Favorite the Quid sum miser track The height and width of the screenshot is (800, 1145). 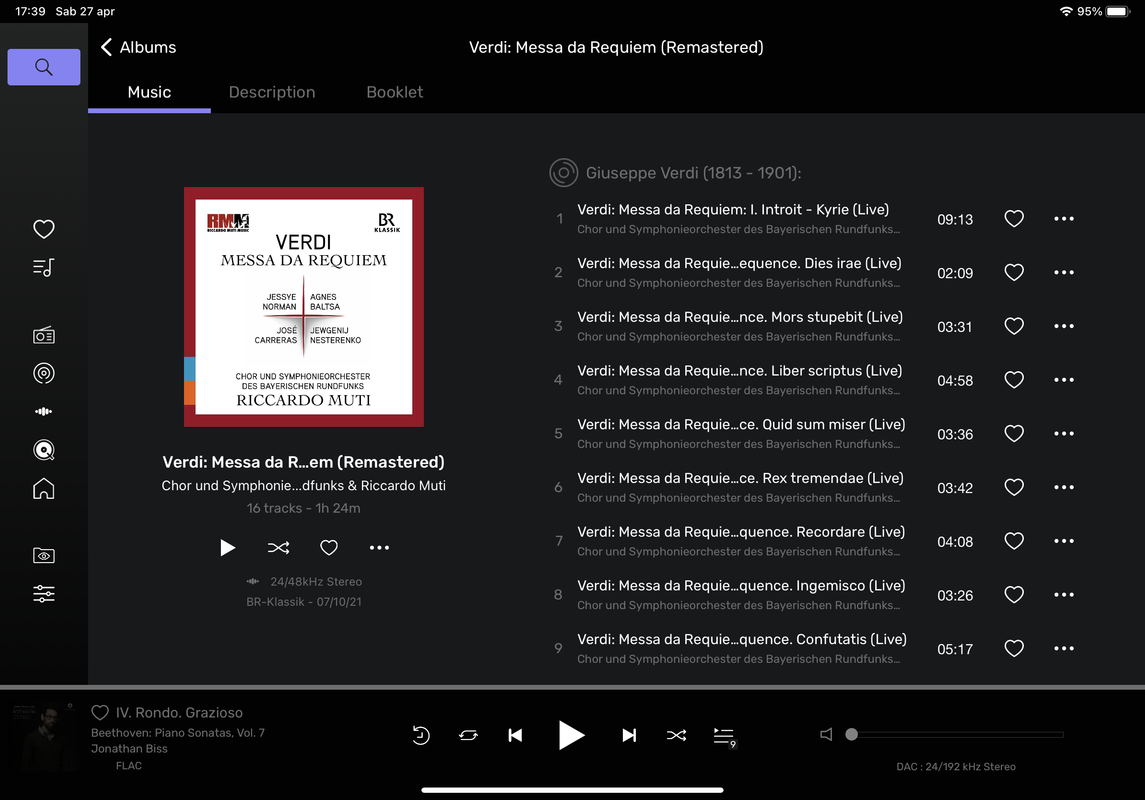click(1014, 434)
